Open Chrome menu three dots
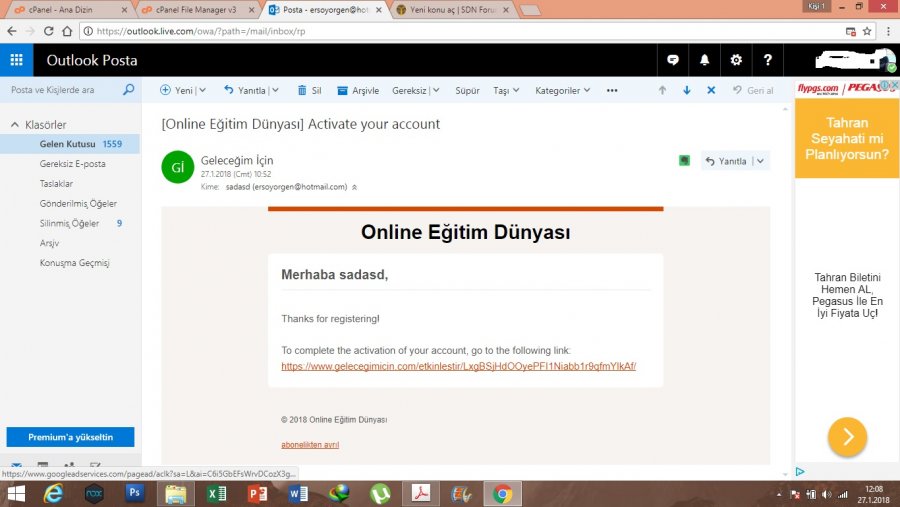900x507 pixels. click(888, 31)
